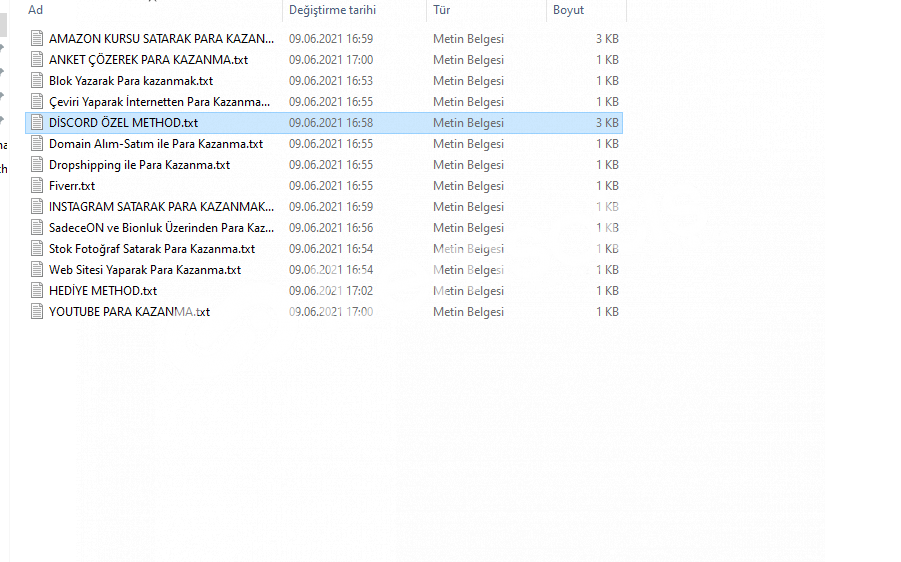Click Metin Belgesi type in YOUTUBE PARA KAZANMA row
Viewport: 901px width, 562px height.
(x=468, y=311)
